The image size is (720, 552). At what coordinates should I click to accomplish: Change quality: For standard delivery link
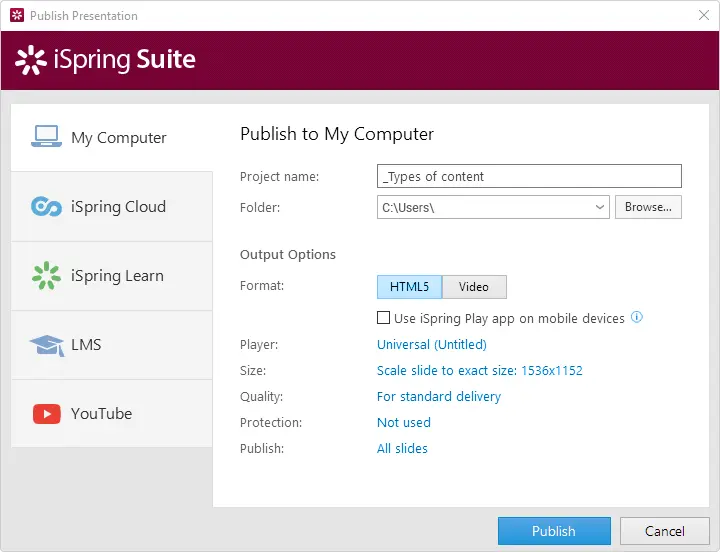pos(439,396)
